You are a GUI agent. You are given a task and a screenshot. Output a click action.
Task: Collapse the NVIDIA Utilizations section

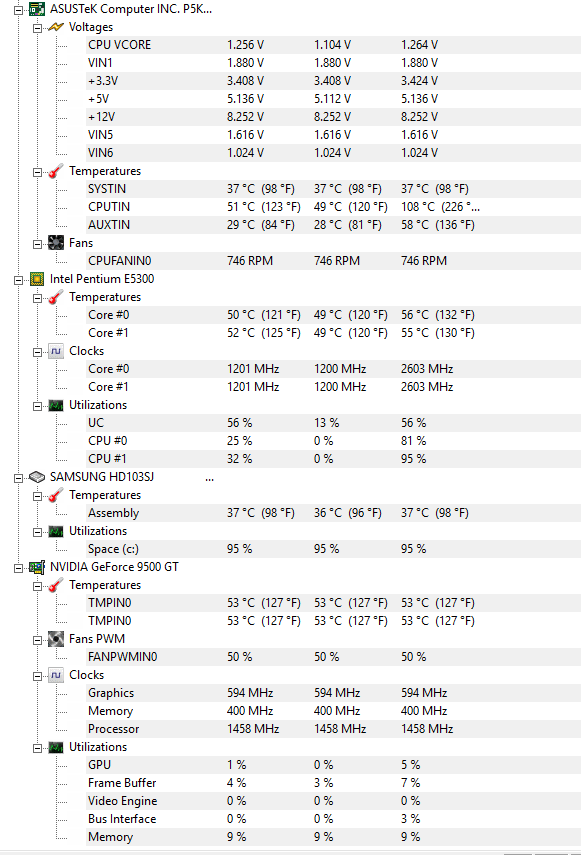tap(38, 748)
